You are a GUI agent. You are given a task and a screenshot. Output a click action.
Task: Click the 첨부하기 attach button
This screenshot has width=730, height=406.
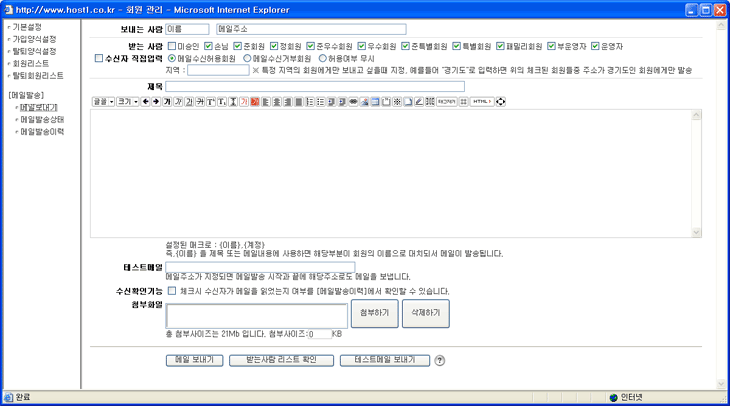click(x=374, y=313)
